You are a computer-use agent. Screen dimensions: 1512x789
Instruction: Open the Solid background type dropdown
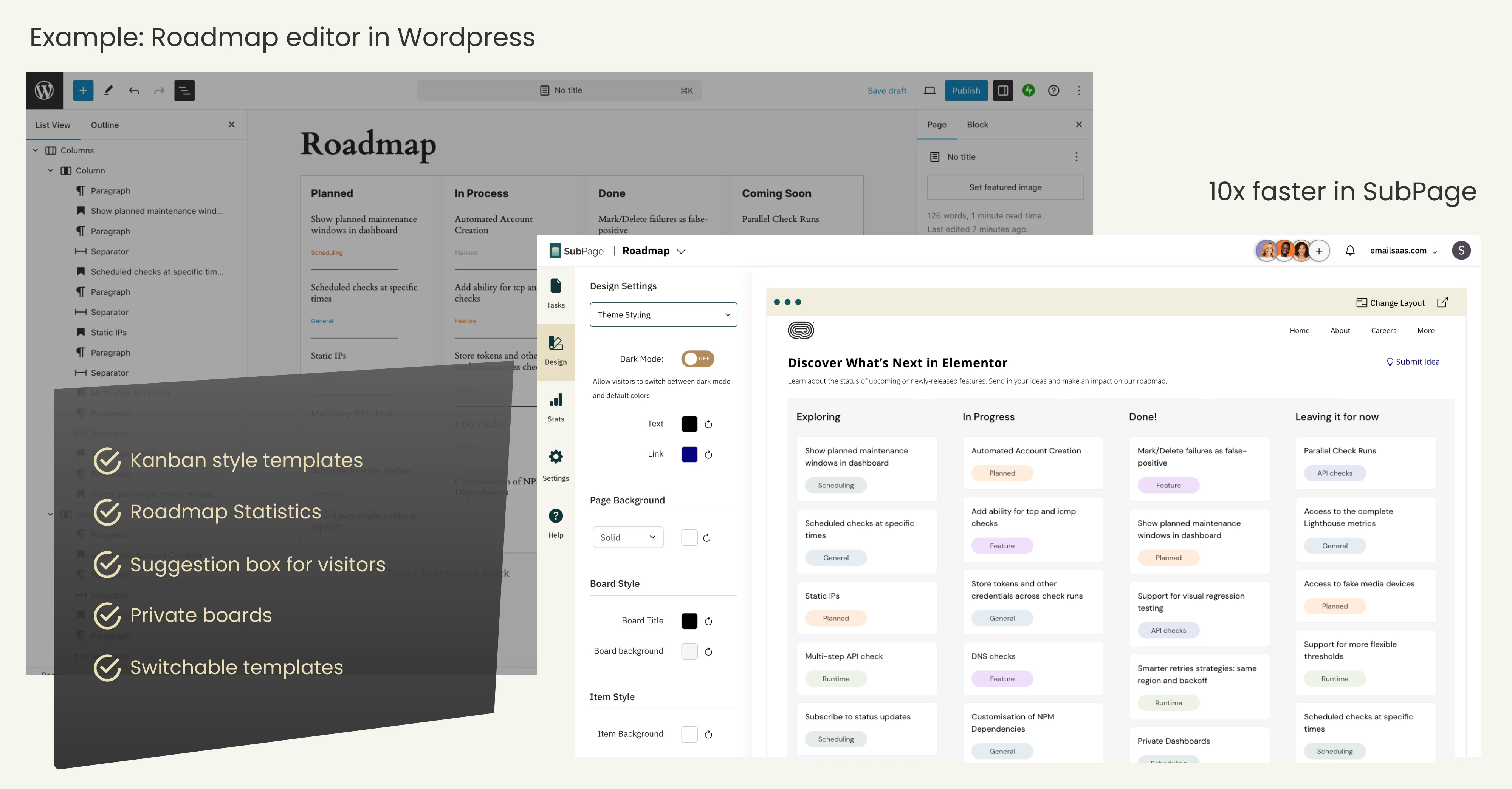point(628,537)
